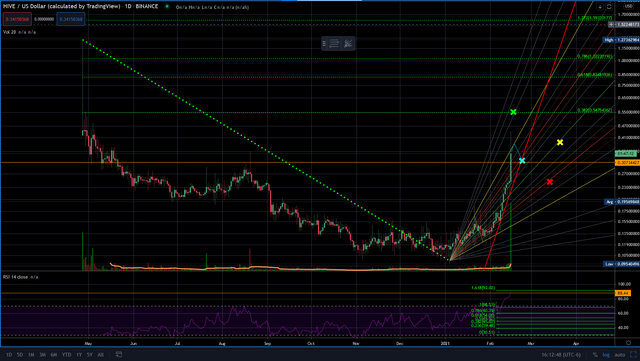Screen dimensions: 640x361
Task: Set the range to 5Y
Action: pos(89,355)
